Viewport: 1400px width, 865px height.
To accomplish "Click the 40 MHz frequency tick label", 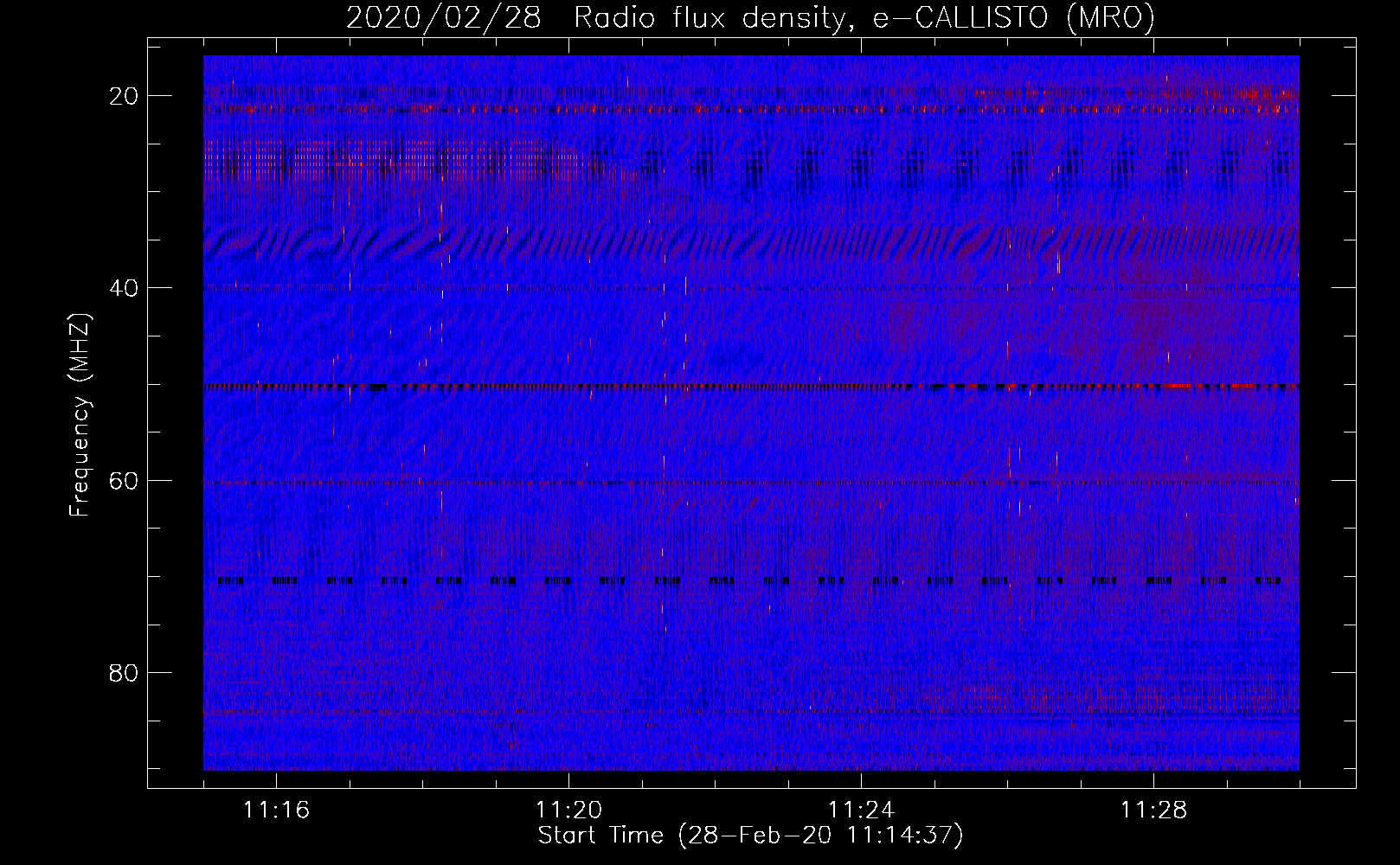I will click(x=124, y=288).
